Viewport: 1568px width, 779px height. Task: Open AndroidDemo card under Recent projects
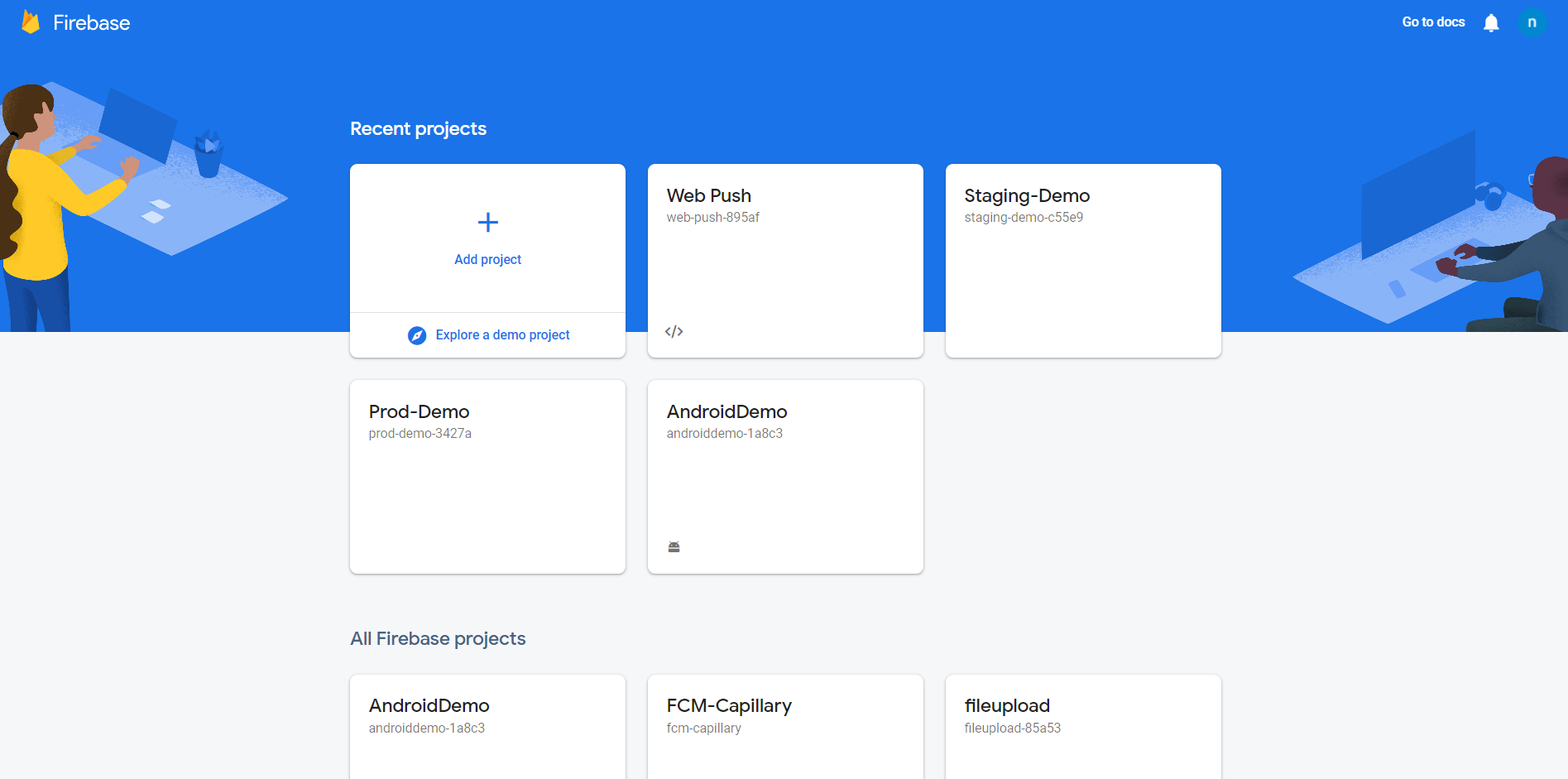pos(785,477)
